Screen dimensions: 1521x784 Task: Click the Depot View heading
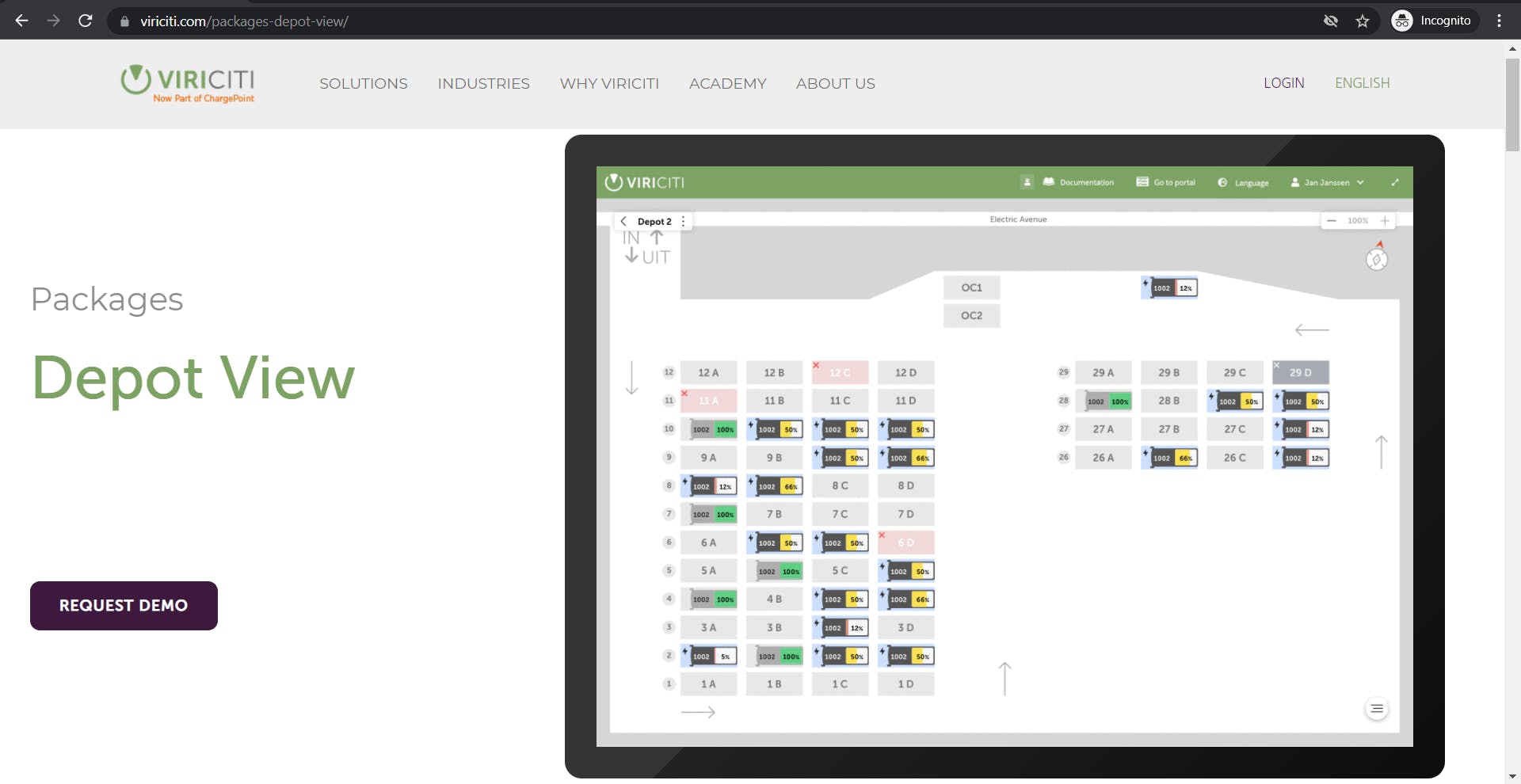[193, 379]
